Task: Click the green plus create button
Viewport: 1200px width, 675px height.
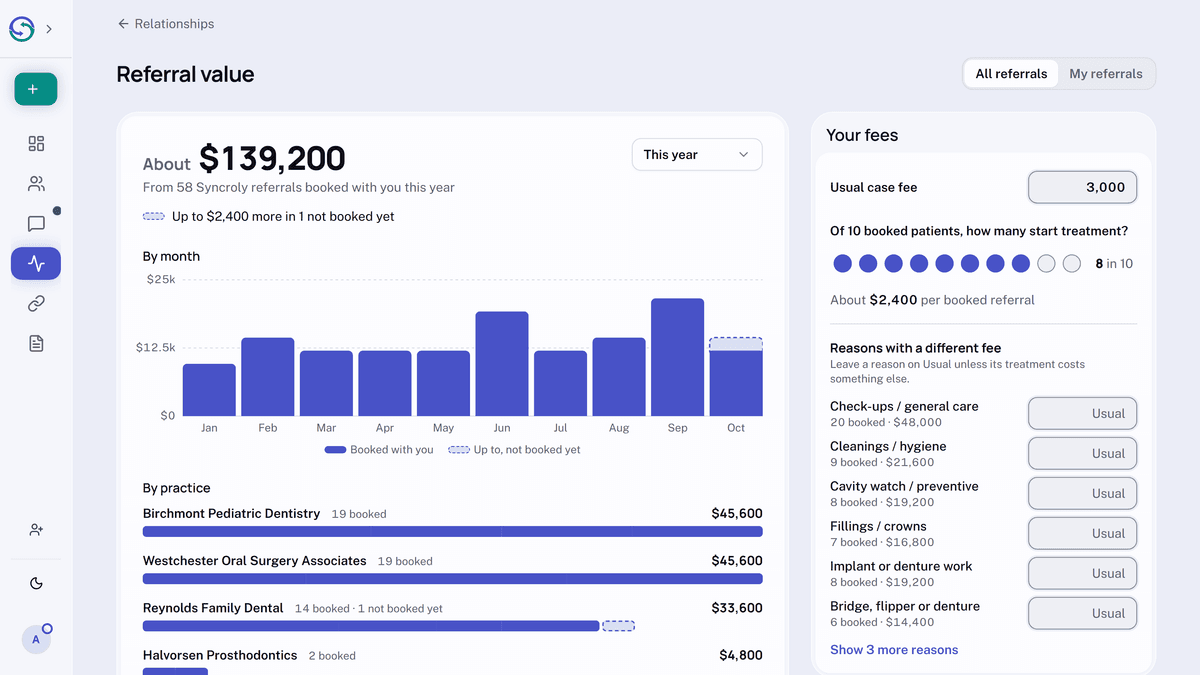Action: tap(36, 89)
